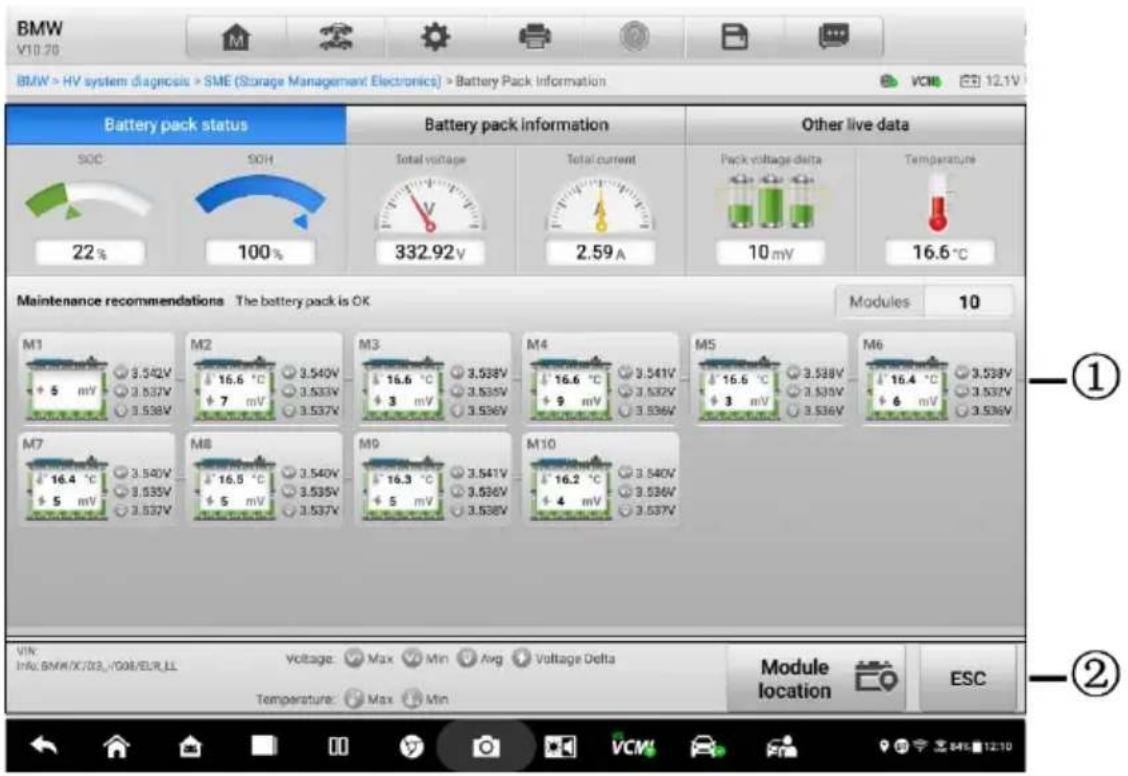This screenshot has width=1128, height=776.
Task: Open settings gear in the top toolbar
Action: click(x=435, y=37)
